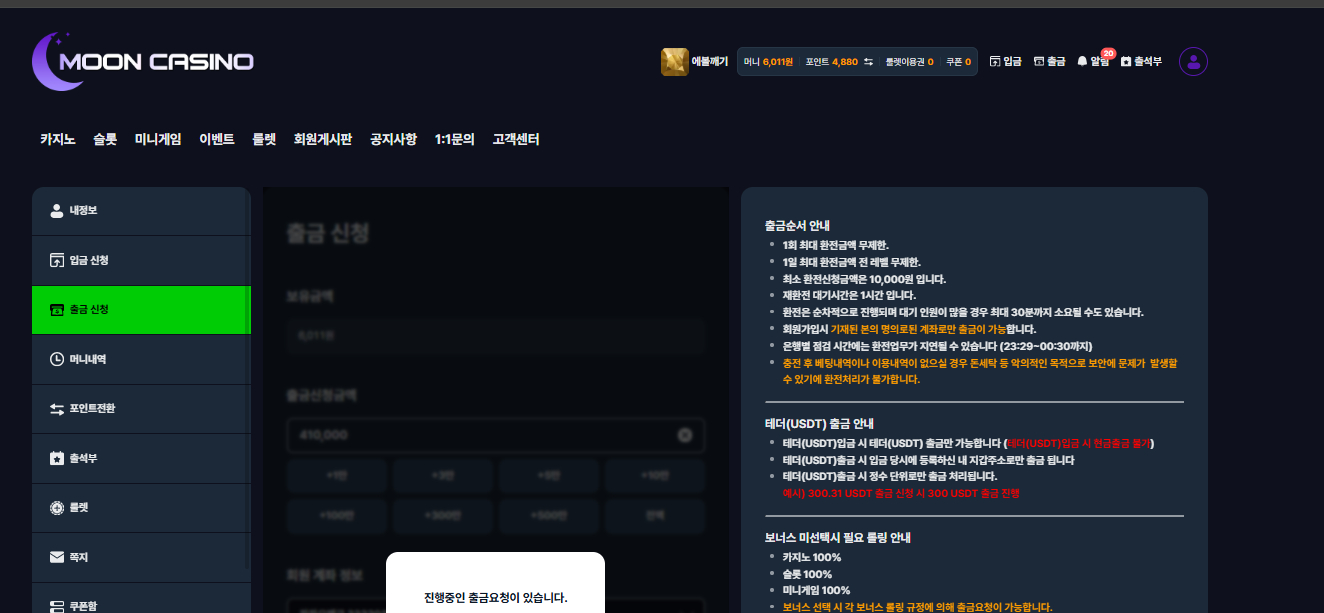Go to 카지노 in top navigation
The width and height of the screenshot is (1324, 613).
(x=58, y=140)
